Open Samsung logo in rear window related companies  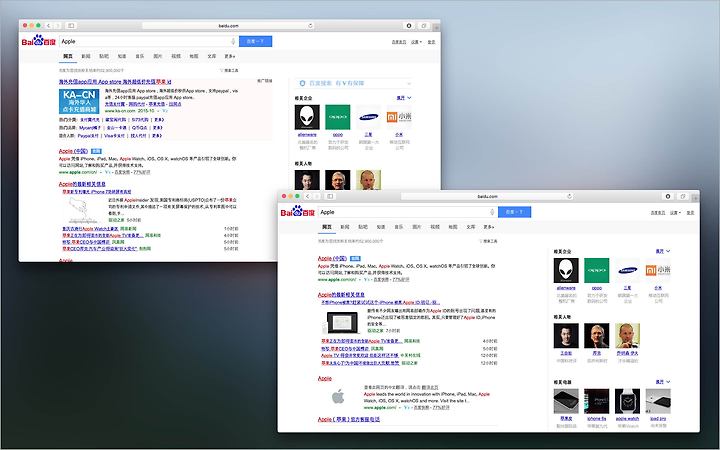[x=368, y=117]
